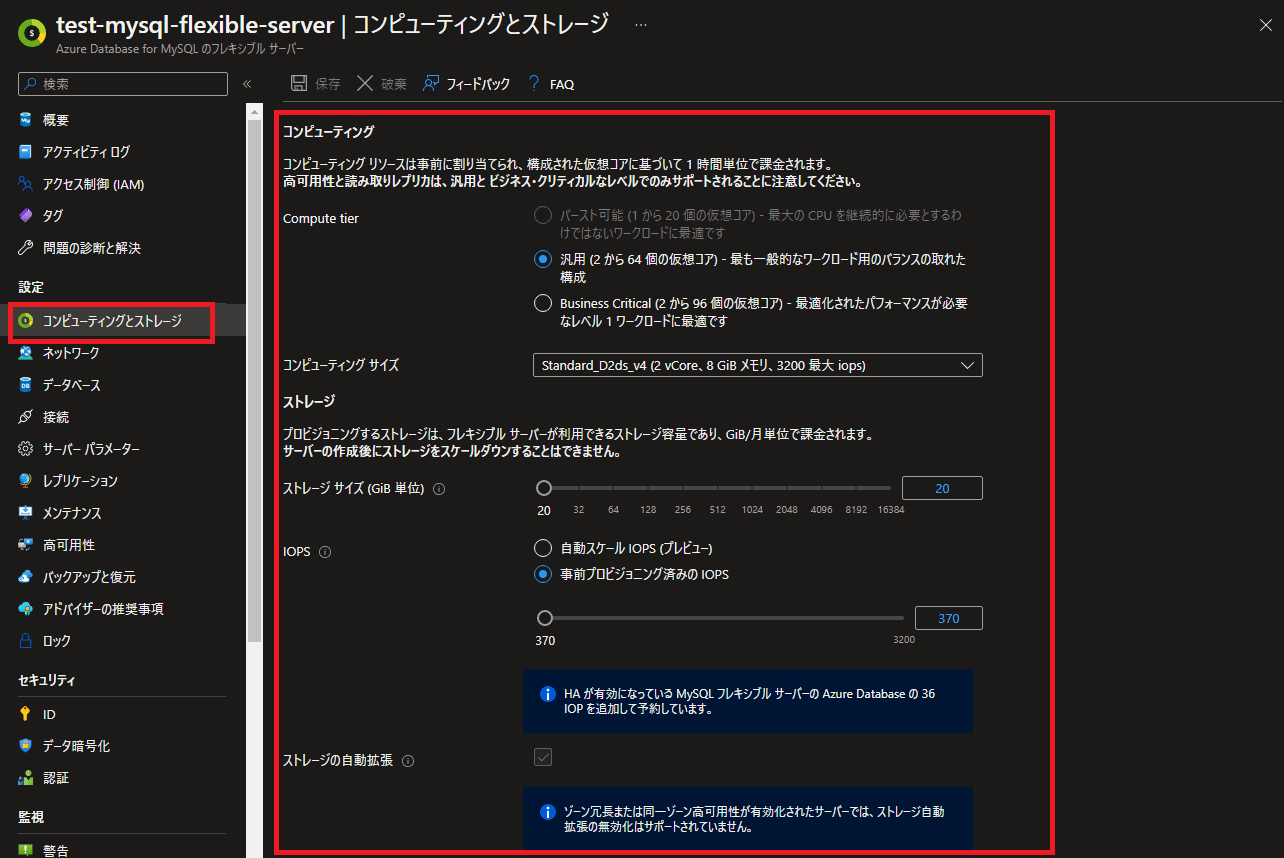Click the バックアップと復元 cloud icon
Screen dimensions: 1284x858
pos(26,577)
